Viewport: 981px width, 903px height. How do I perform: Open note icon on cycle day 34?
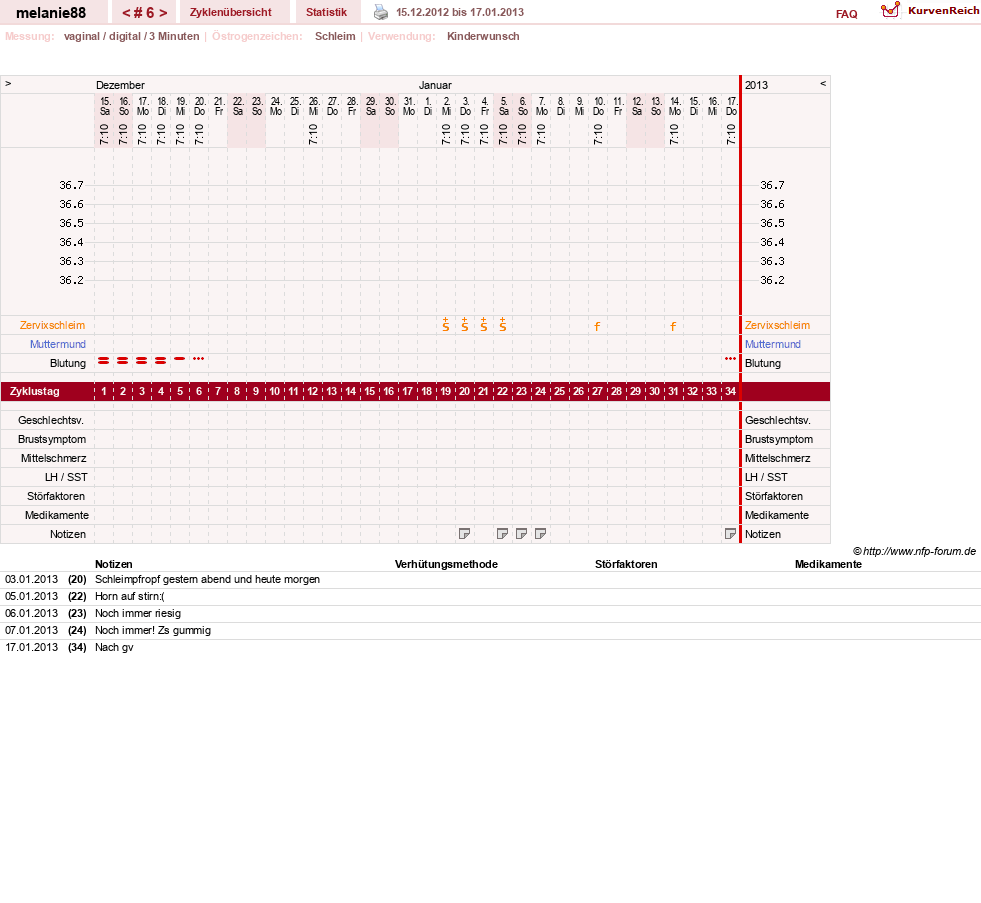point(730,534)
